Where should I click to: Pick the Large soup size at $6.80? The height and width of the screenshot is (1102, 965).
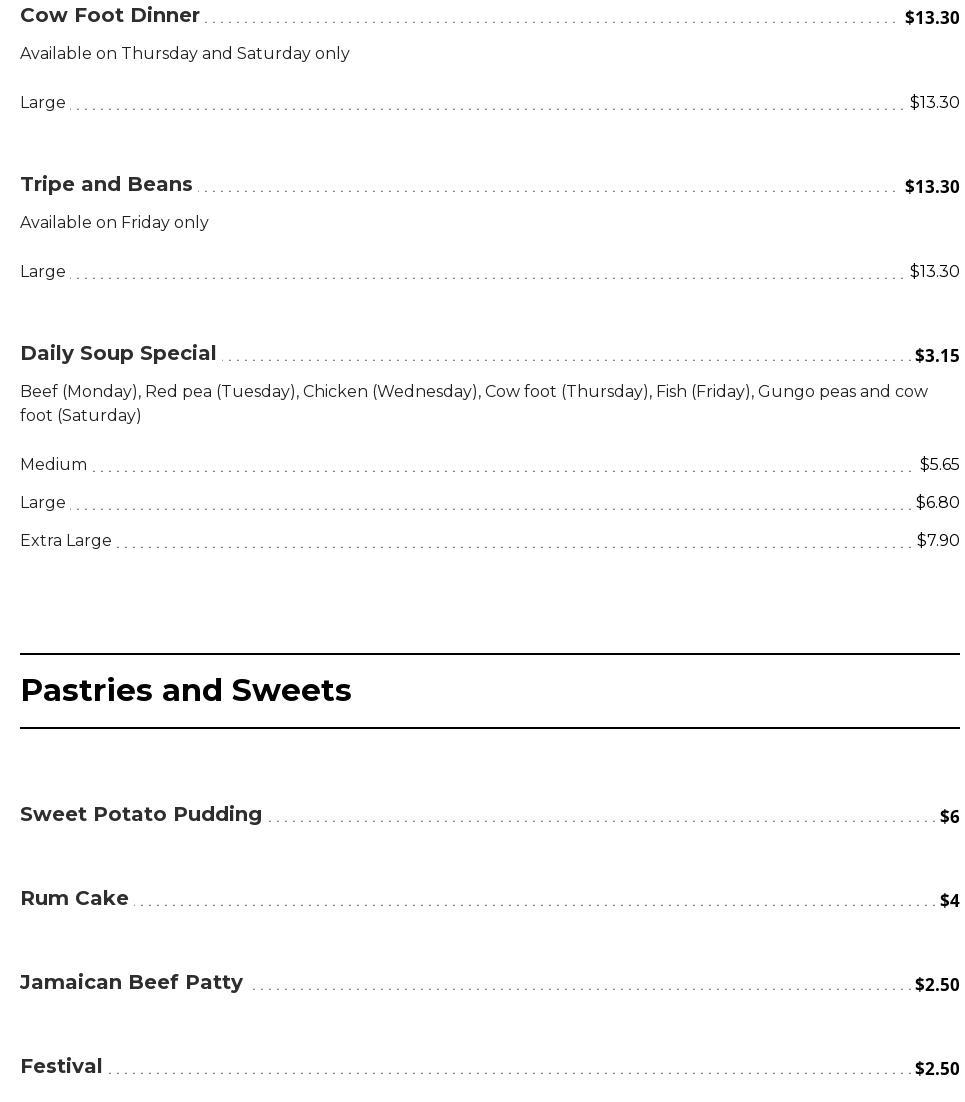coord(43,503)
